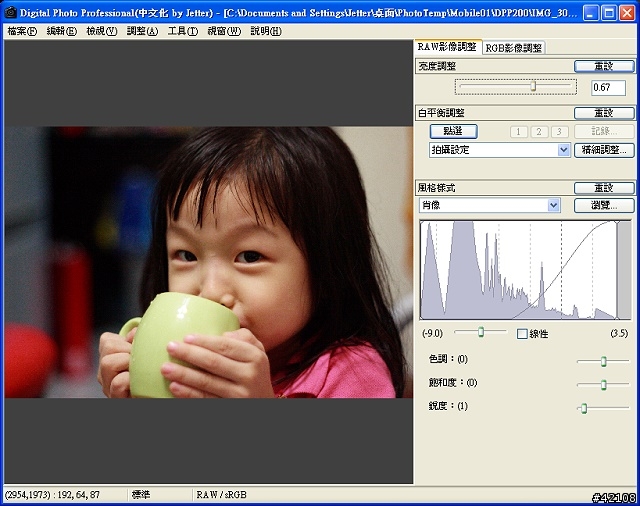Reset picture style with 風格樣式 重設 button

click(604, 188)
